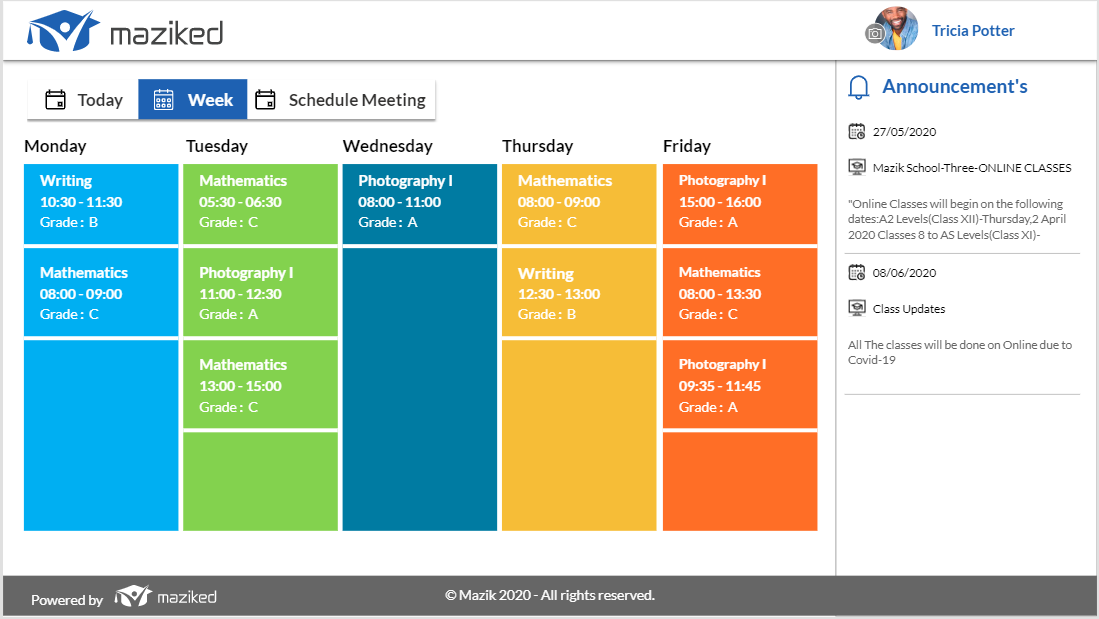Viewport: 1099px width, 619px height.
Task: Open Tricia Potter profile name
Action: click(973, 31)
